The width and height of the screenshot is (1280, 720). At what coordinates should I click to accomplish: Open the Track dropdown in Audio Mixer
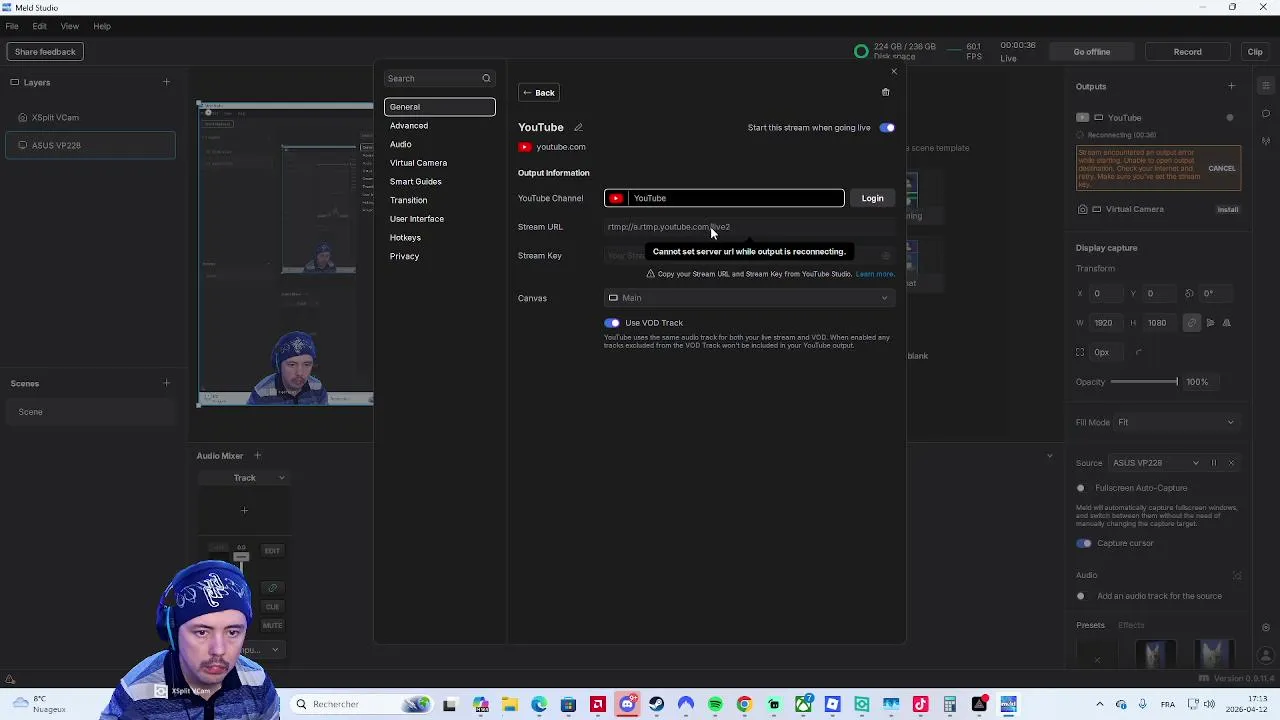pyautogui.click(x=245, y=478)
